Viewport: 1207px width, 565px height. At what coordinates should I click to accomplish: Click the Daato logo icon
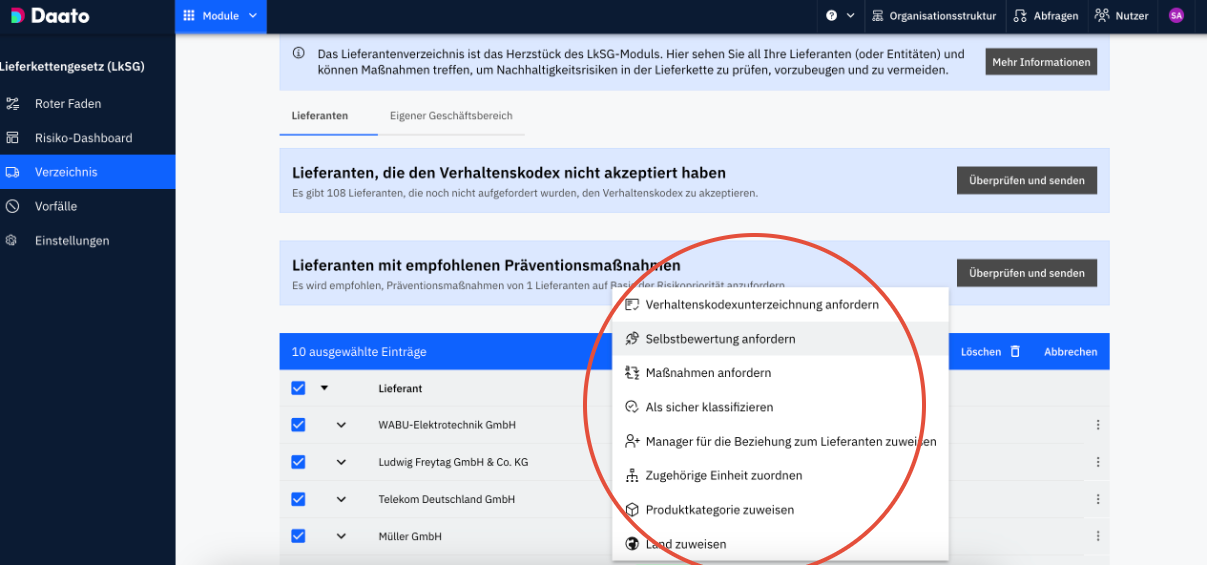click(18, 16)
